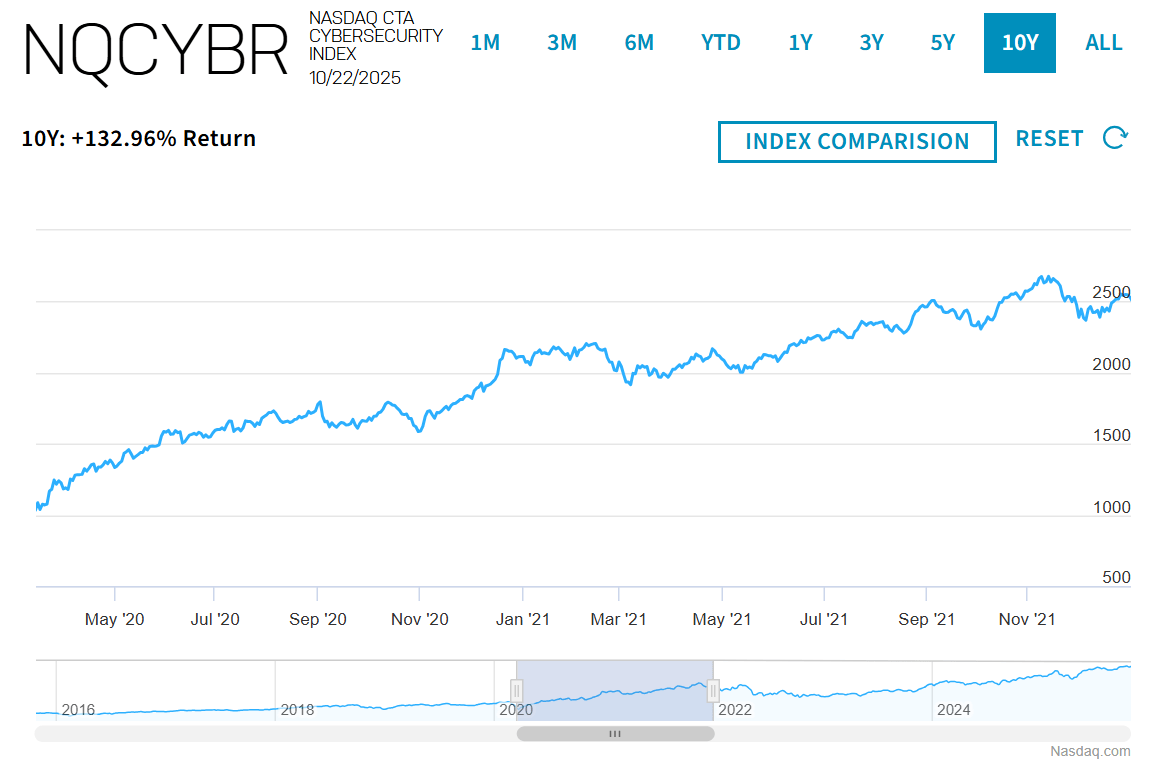This screenshot has height=762, width=1156.
Task: Switch to the 6M range
Action: click(639, 43)
